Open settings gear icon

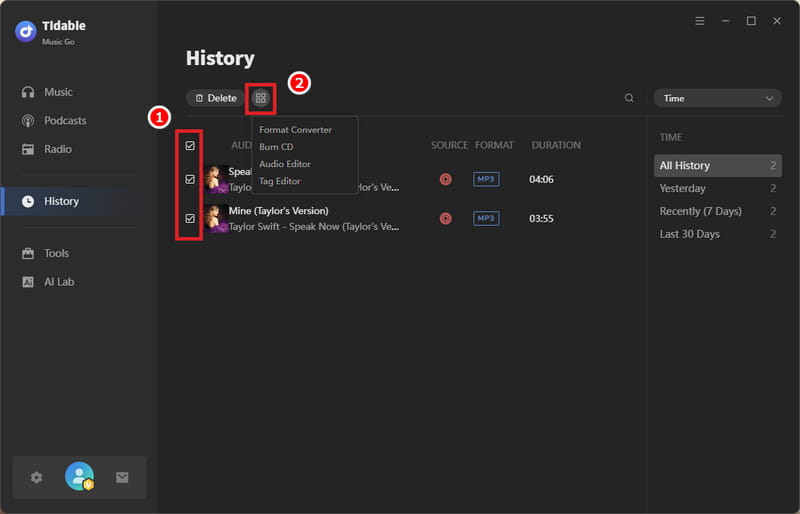(x=36, y=477)
